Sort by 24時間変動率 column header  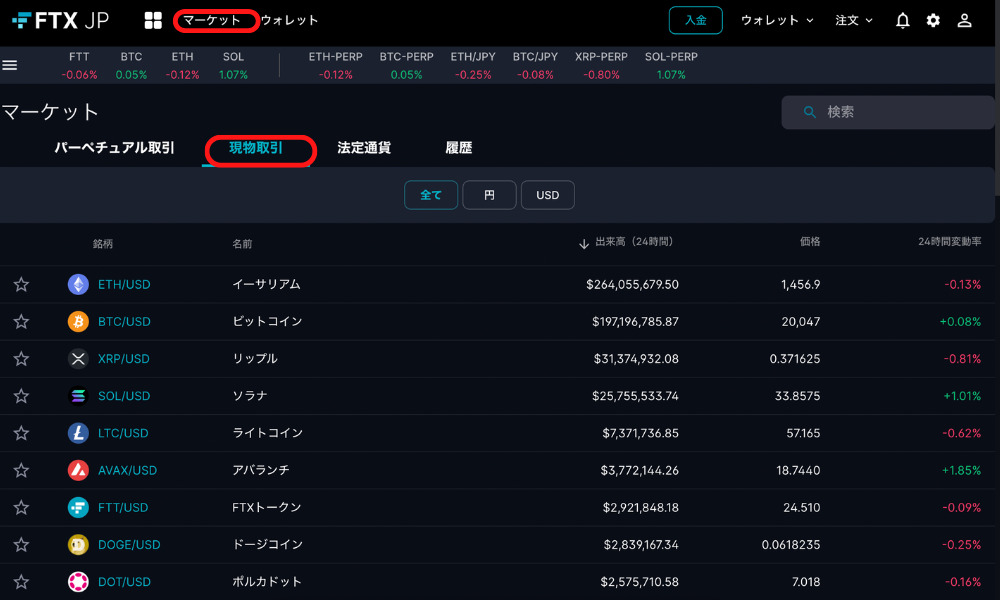(x=950, y=242)
